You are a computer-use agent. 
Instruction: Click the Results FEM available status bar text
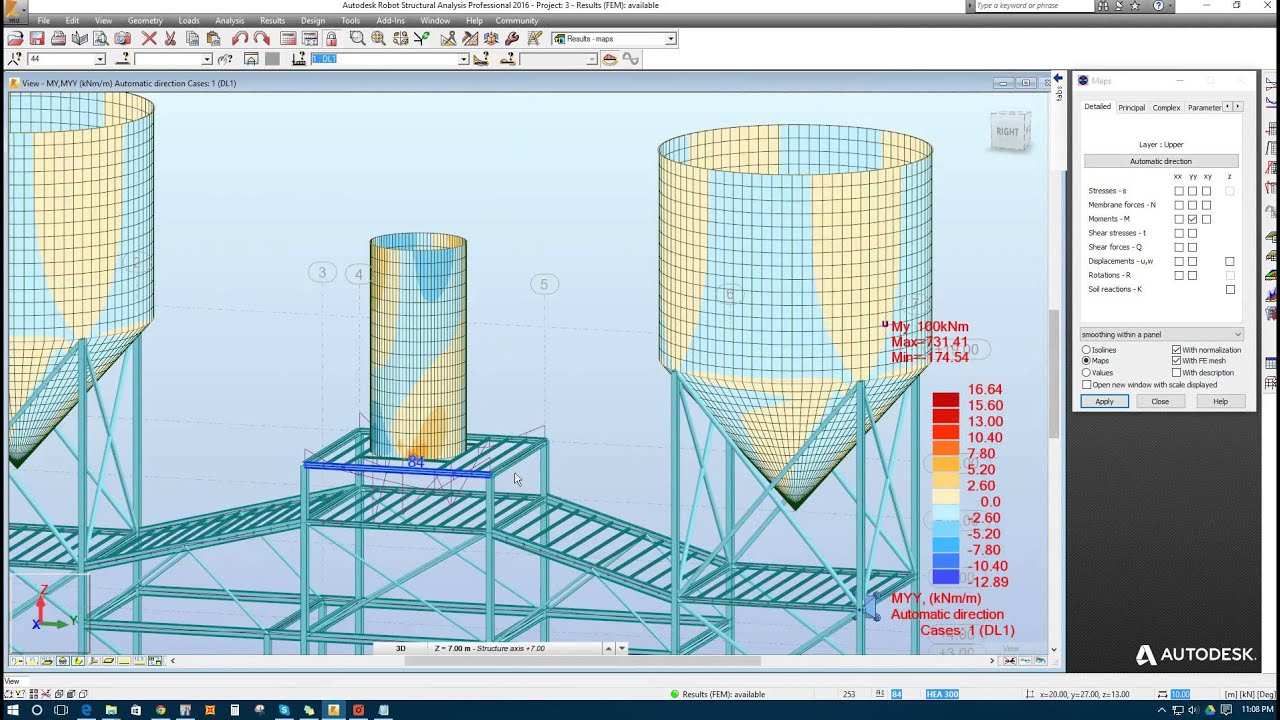(x=722, y=694)
